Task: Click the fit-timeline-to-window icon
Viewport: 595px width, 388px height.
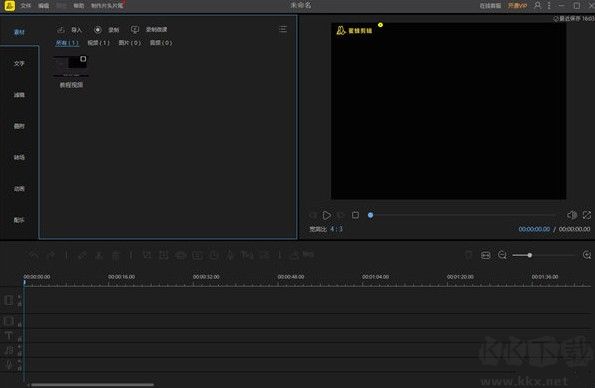Action: tap(486, 255)
